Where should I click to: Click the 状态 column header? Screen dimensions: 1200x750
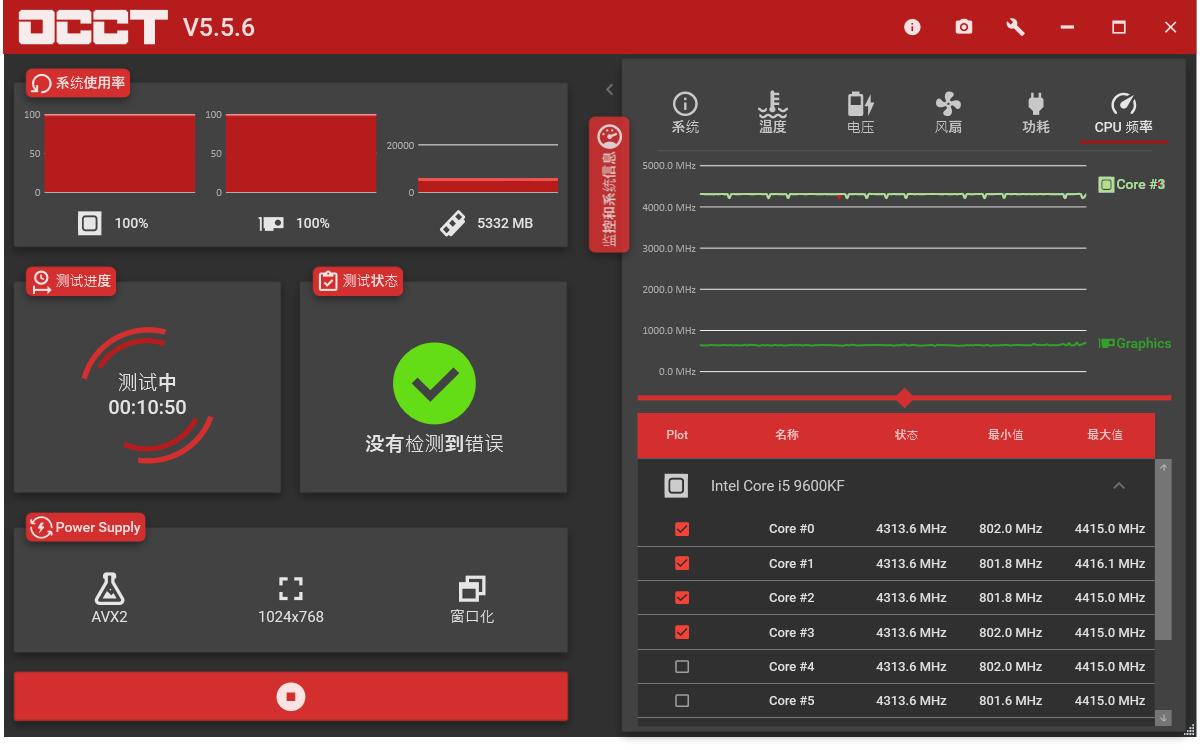[x=907, y=435]
